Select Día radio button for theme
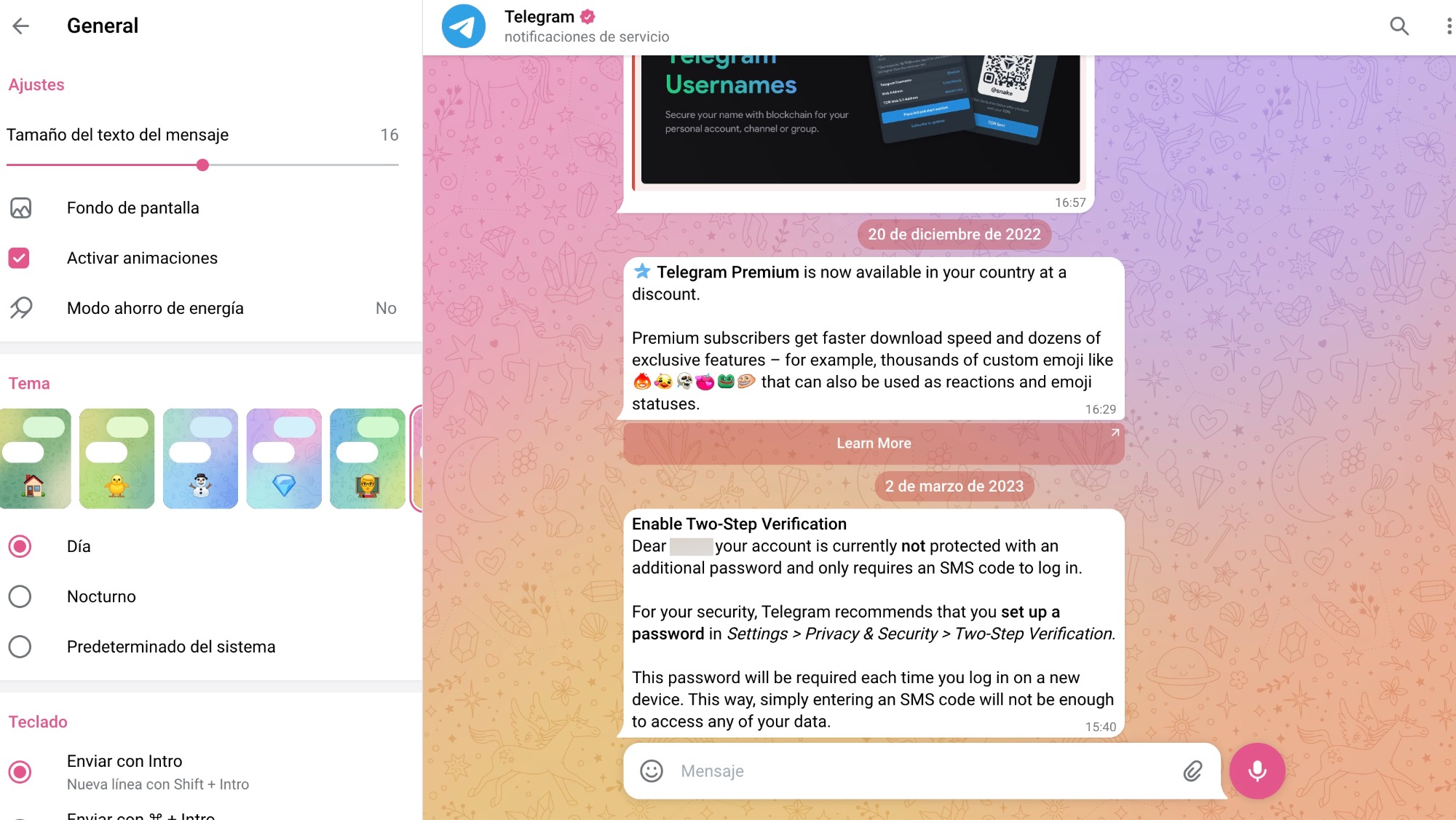 click(x=20, y=546)
